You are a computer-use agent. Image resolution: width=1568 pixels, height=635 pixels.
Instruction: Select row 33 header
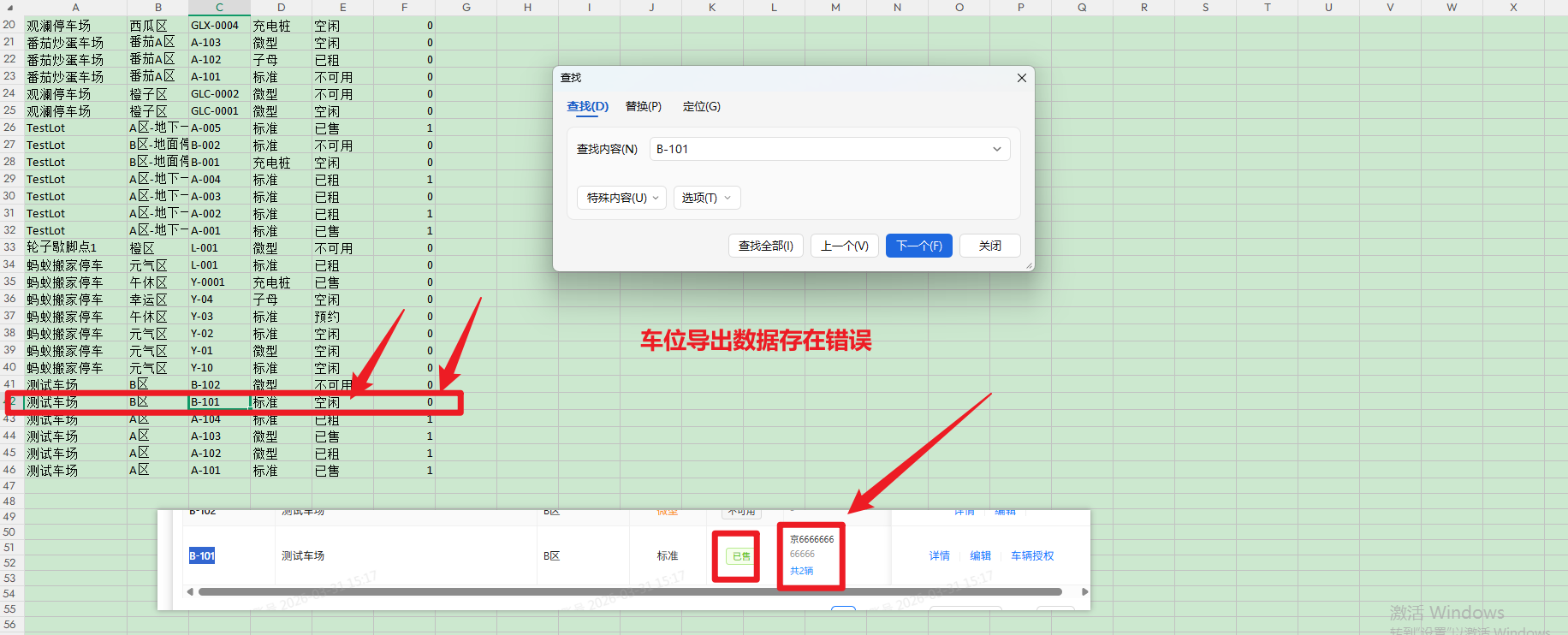pyautogui.click(x=10, y=247)
